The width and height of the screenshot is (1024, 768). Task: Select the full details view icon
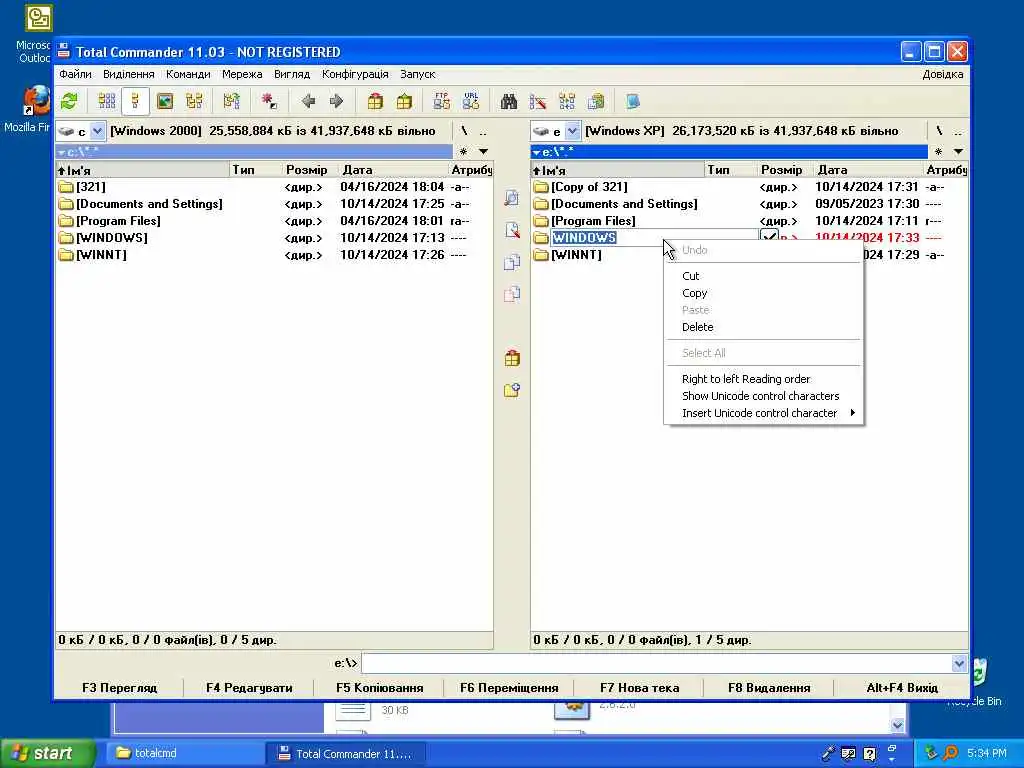(x=135, y=101)
